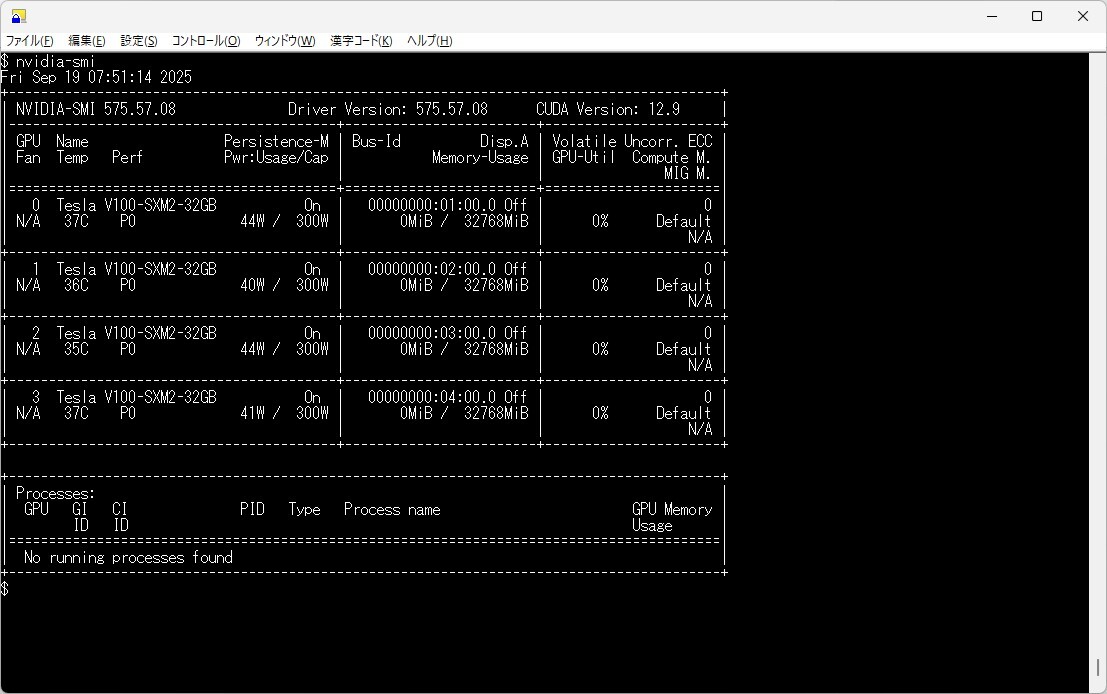Viewport: 1107px width, 694px height.
Task: Click the 41W power usage value
Action: tap(253, 413)
